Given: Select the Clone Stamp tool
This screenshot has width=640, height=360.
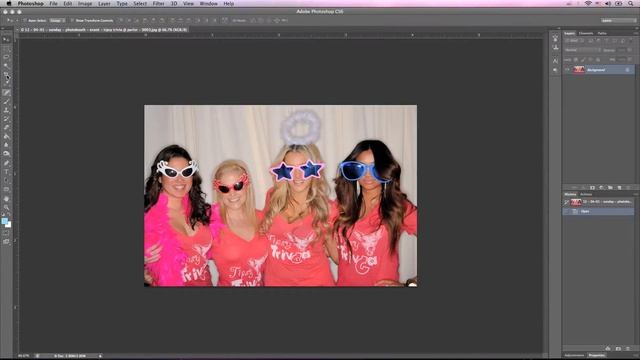Looking at the screenshot, I should pyautogui.click(x=6, y=110).
